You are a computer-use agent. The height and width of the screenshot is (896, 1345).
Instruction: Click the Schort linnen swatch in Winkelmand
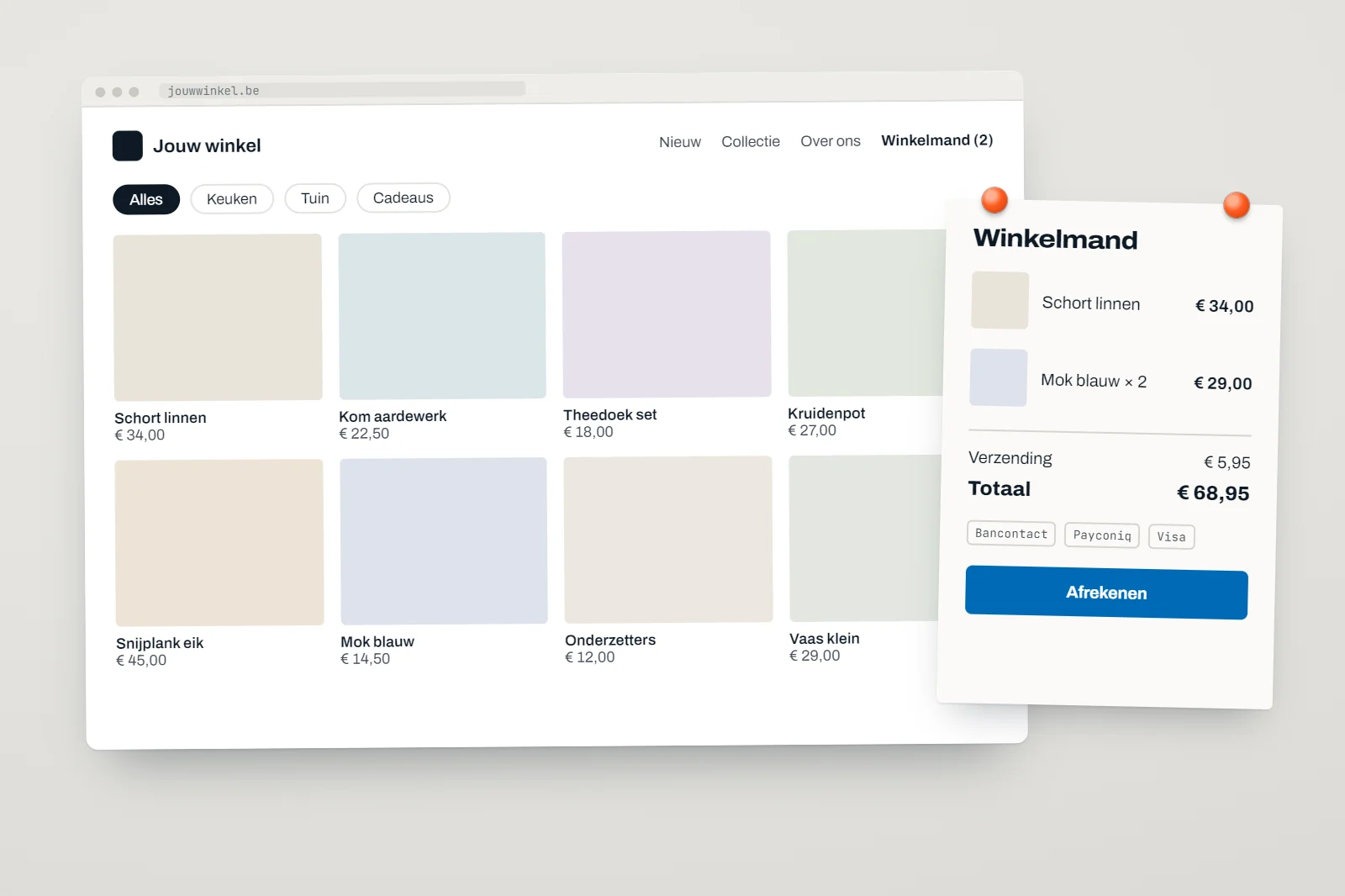point(1000,300)
